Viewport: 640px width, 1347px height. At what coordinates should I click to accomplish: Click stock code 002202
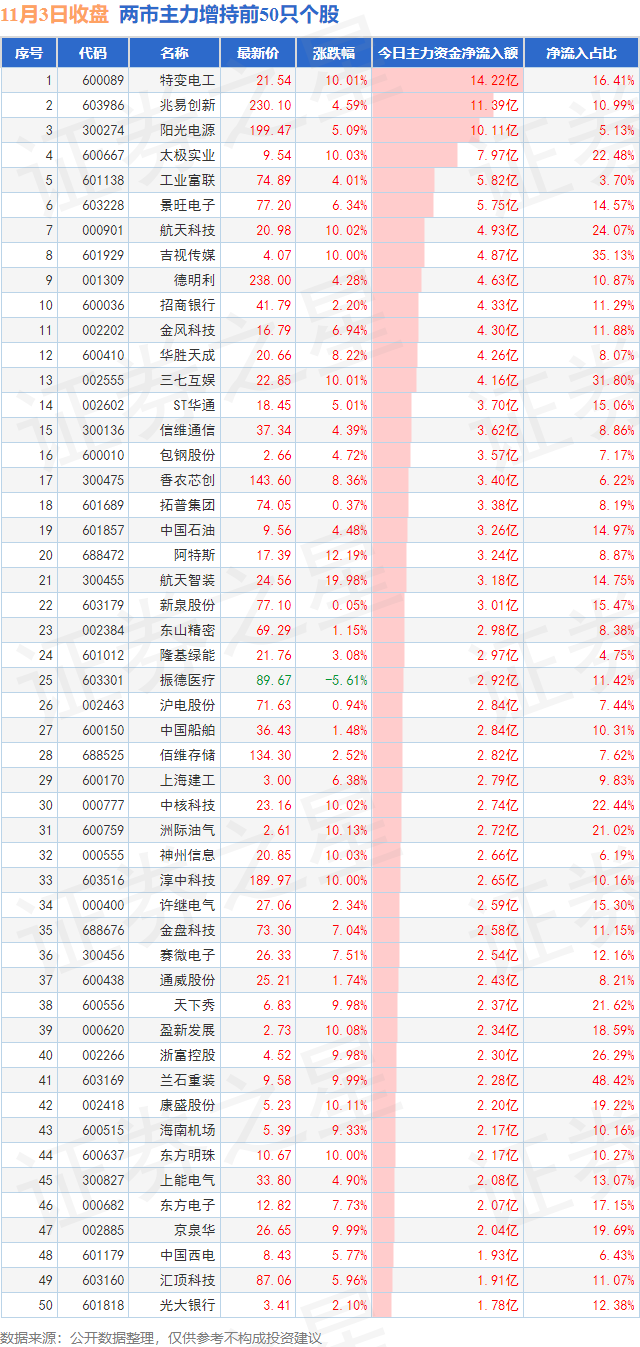(104, 330)
